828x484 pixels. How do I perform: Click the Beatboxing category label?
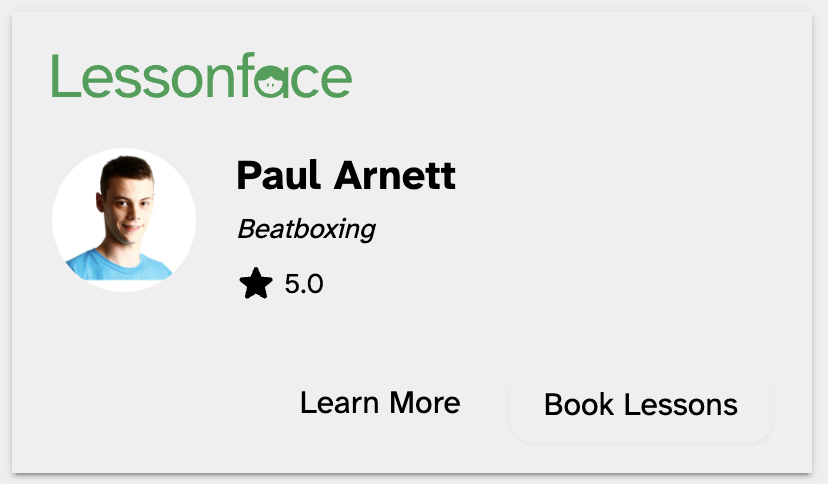click(x=306, y=229)
